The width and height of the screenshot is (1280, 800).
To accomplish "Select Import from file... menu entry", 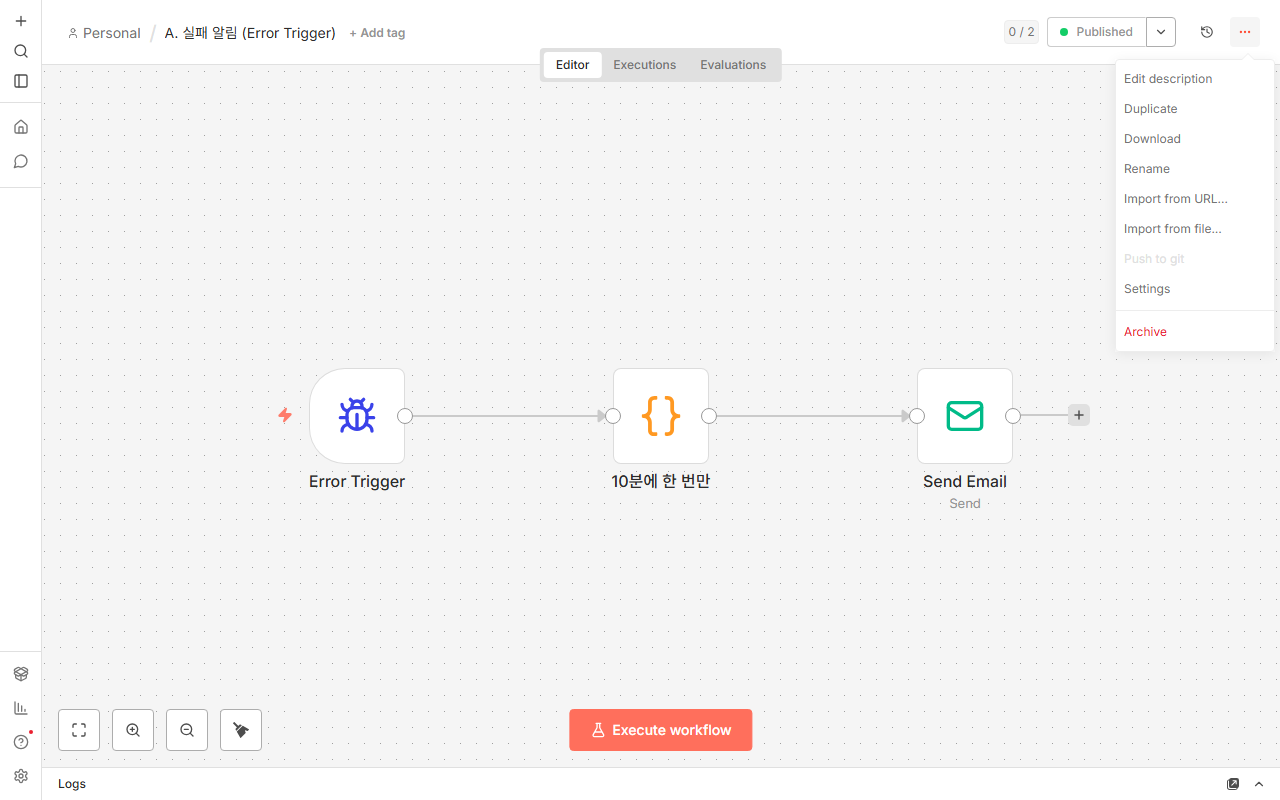I will [x=1195, y=229].
